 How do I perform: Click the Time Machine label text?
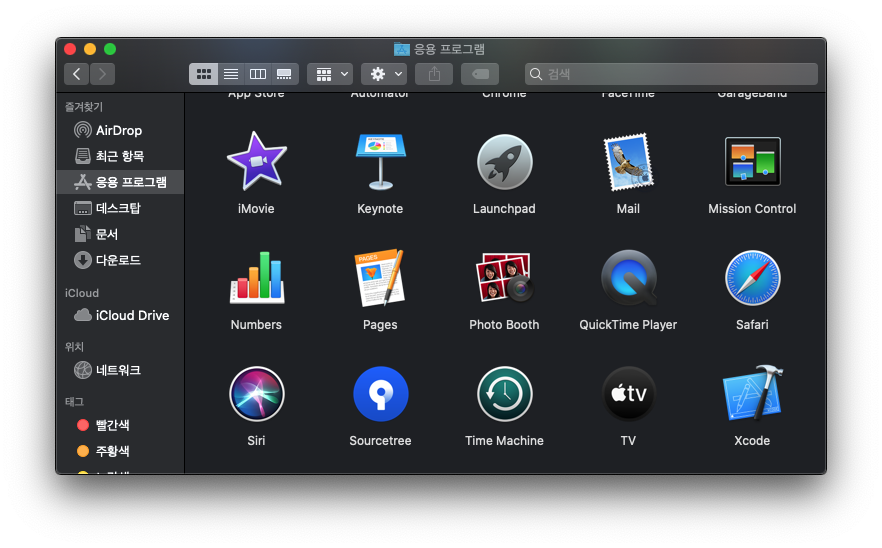point(505,441)
